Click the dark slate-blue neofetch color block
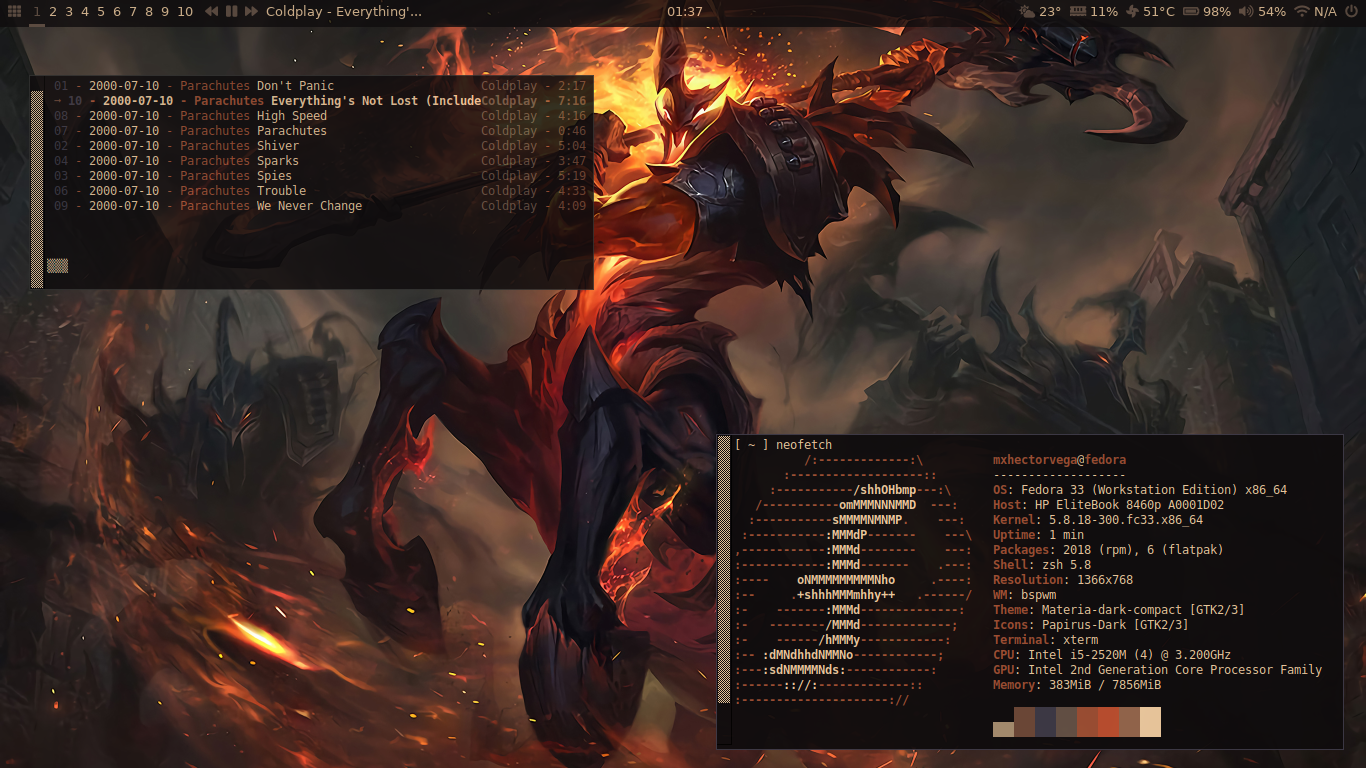 [x=1045, y=722]
